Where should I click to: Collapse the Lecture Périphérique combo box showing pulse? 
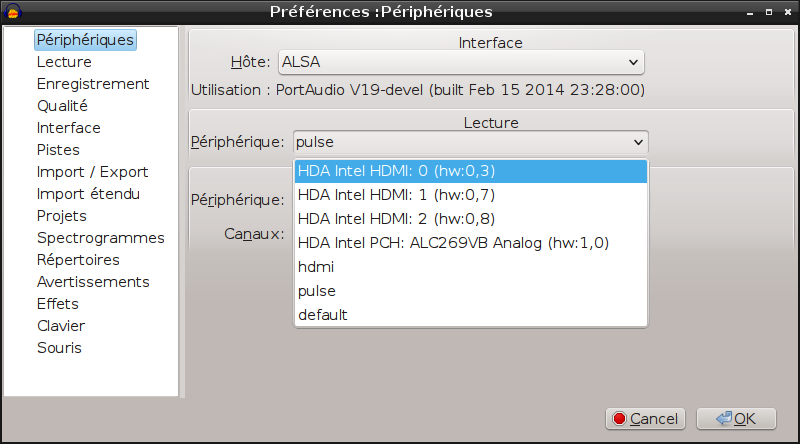tap(470, 142)
